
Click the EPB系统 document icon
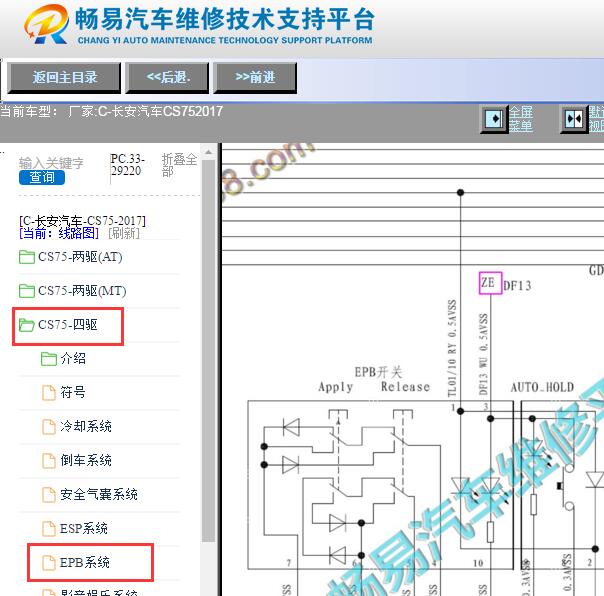[49, 563]
